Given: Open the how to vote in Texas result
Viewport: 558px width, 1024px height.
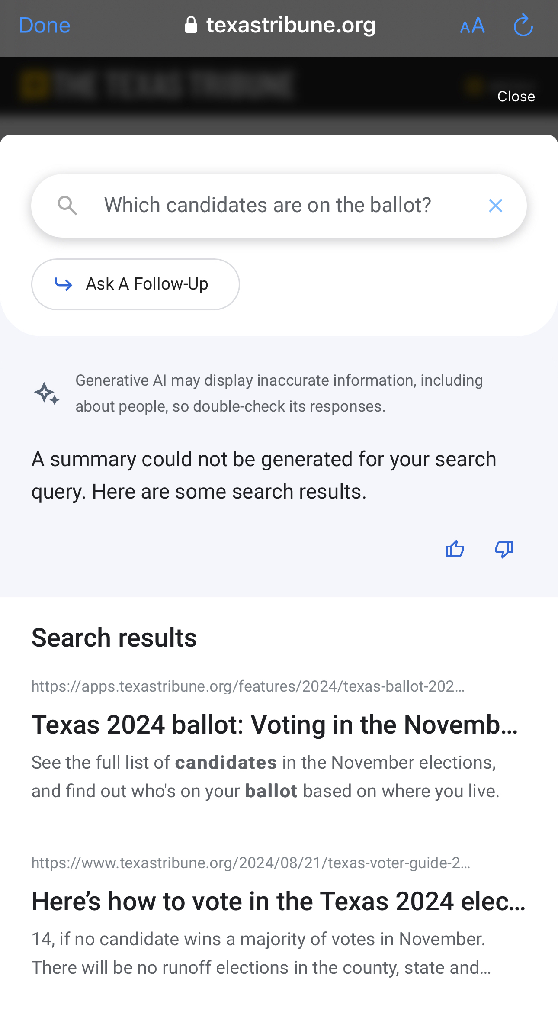Looking at the screenshot, I should tap(278, 901).
